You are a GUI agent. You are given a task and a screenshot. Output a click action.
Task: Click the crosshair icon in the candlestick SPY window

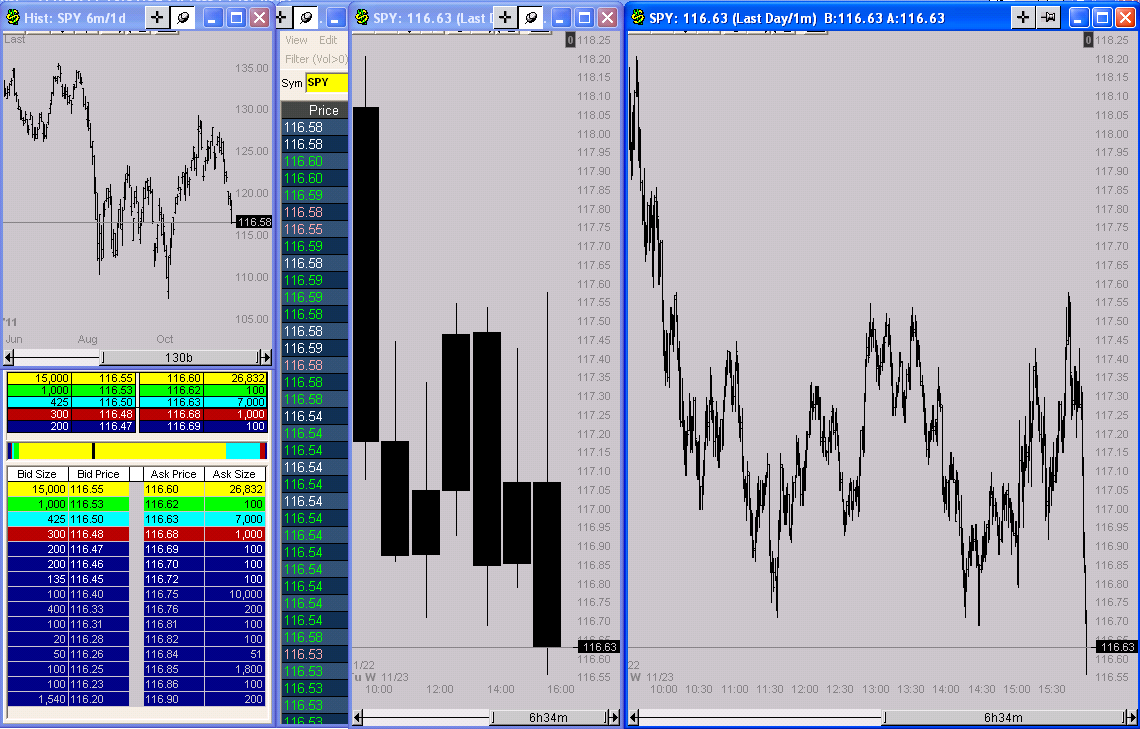click(505, 17)
